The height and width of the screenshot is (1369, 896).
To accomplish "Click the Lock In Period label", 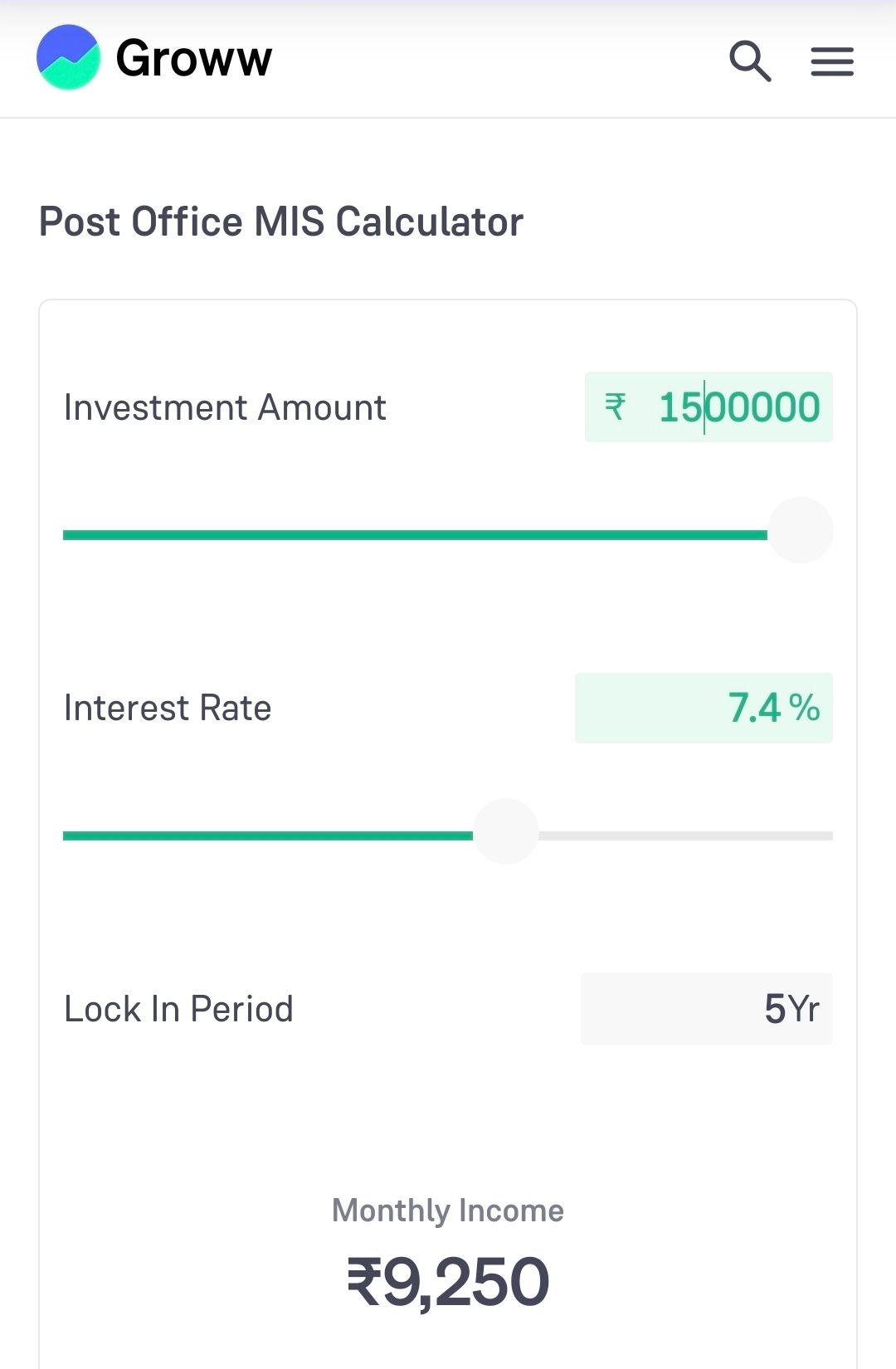I will click(x=178, y=1009).
